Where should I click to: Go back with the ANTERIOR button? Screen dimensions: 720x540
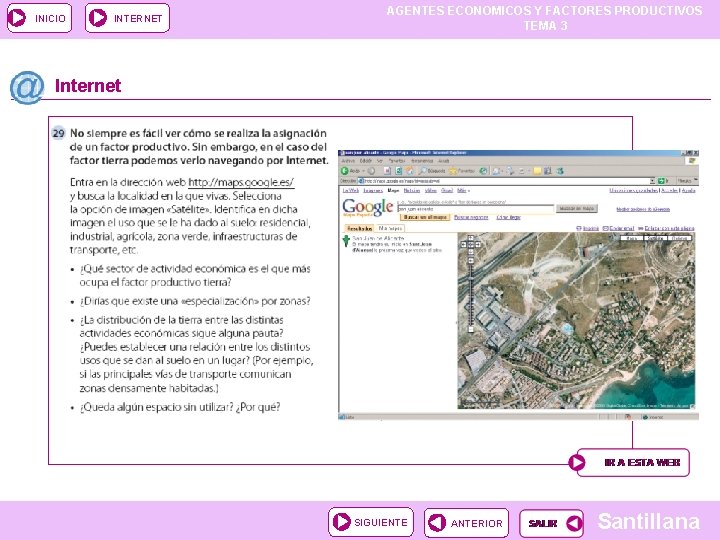(466, 523)
